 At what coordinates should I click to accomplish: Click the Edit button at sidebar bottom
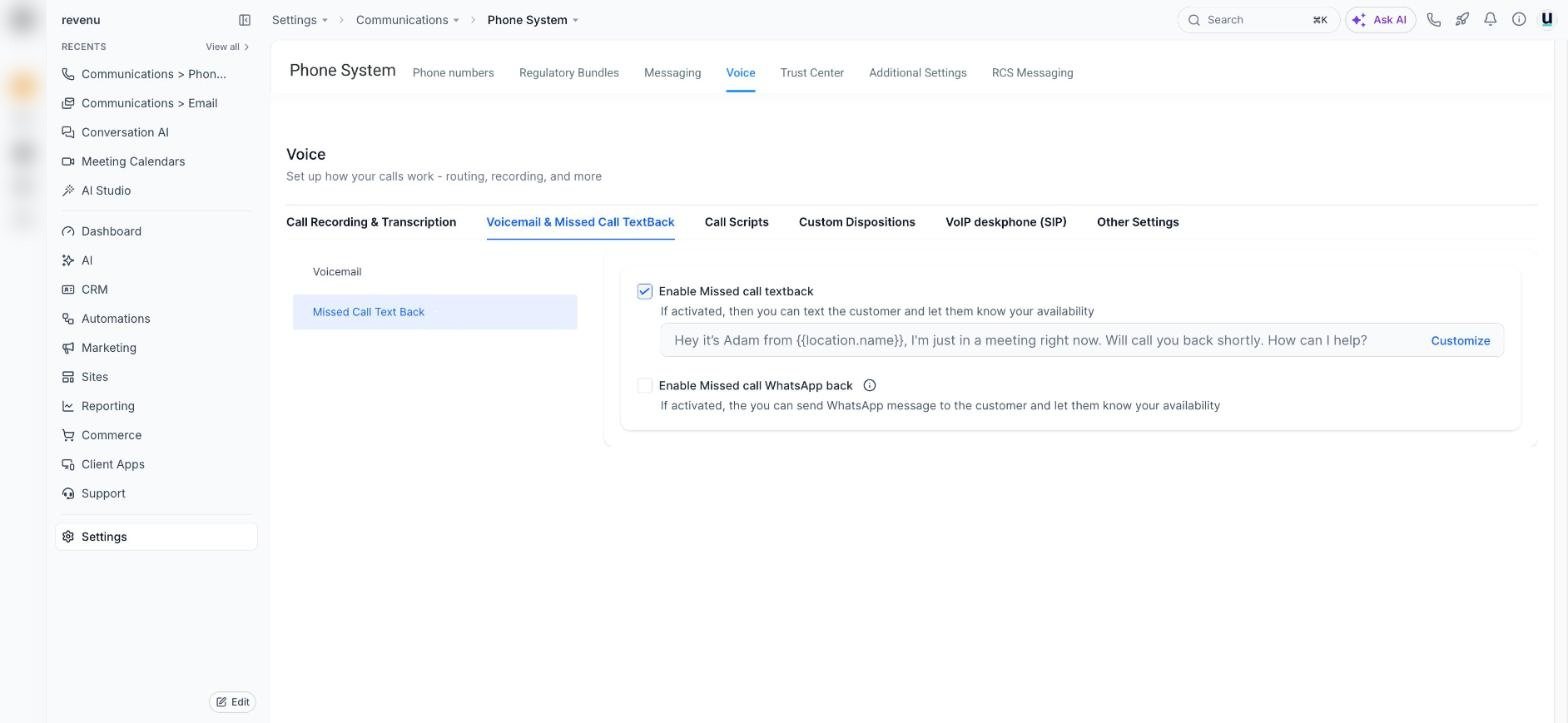(x=233, y=702)
